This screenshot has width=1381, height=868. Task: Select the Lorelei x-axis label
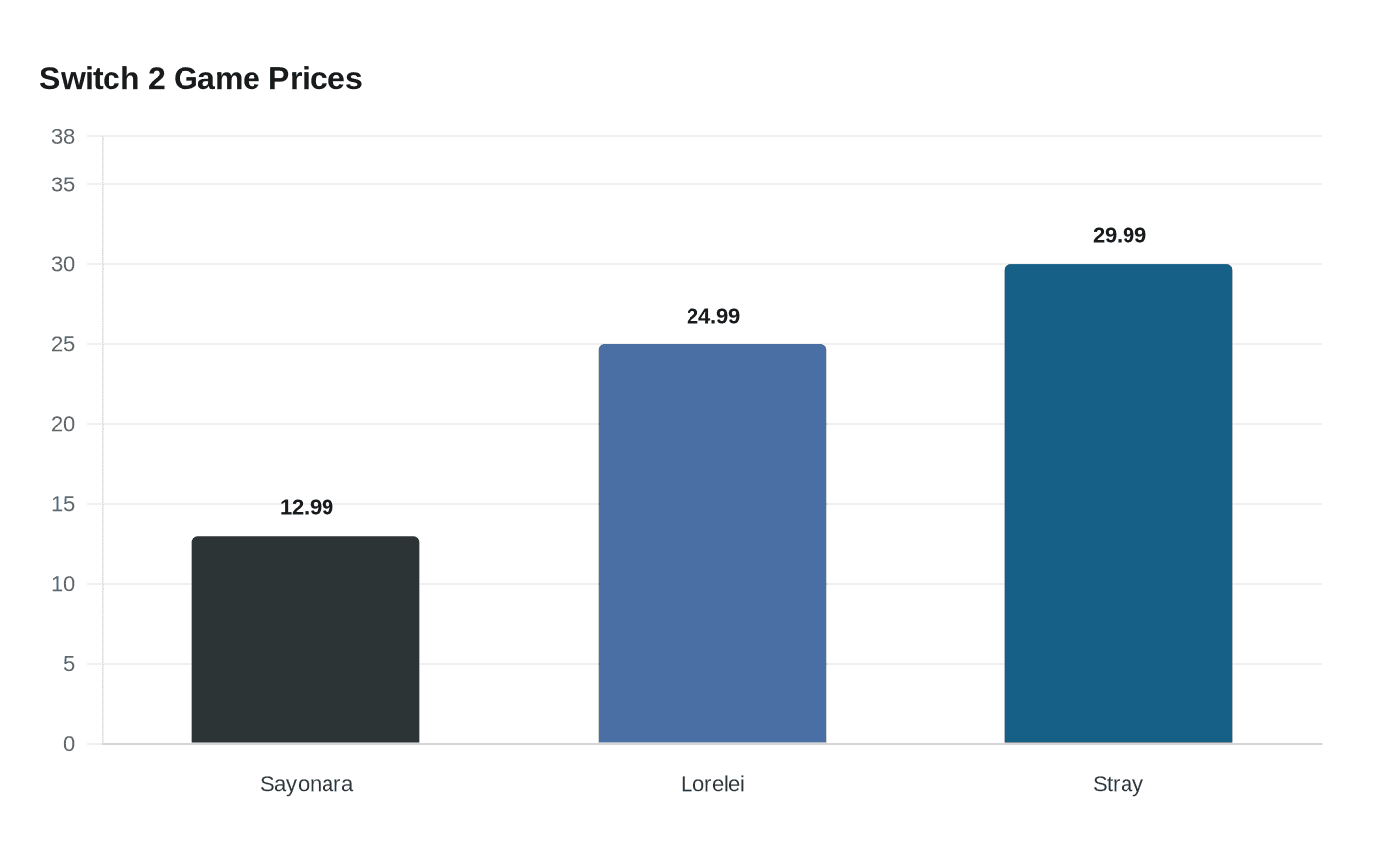point(712,784)
